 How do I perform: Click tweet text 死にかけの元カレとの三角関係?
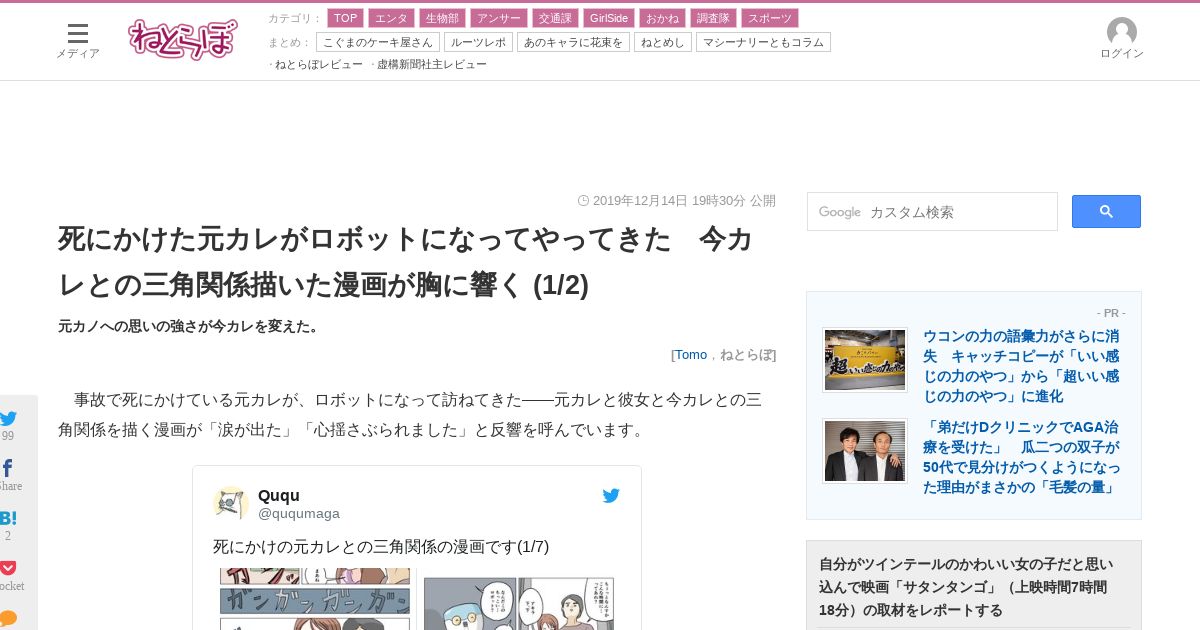tap(381, 547)
